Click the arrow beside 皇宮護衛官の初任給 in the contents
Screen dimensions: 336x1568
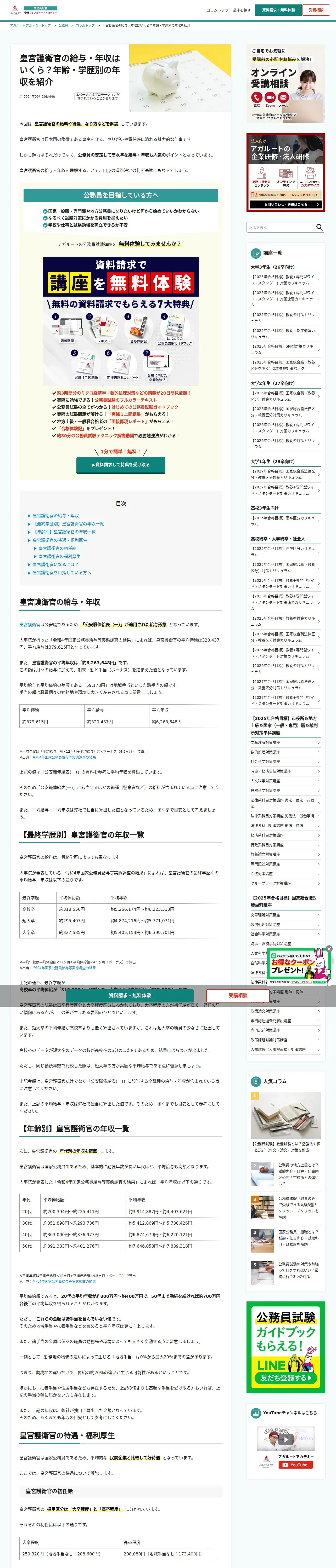tap(35, 549)
